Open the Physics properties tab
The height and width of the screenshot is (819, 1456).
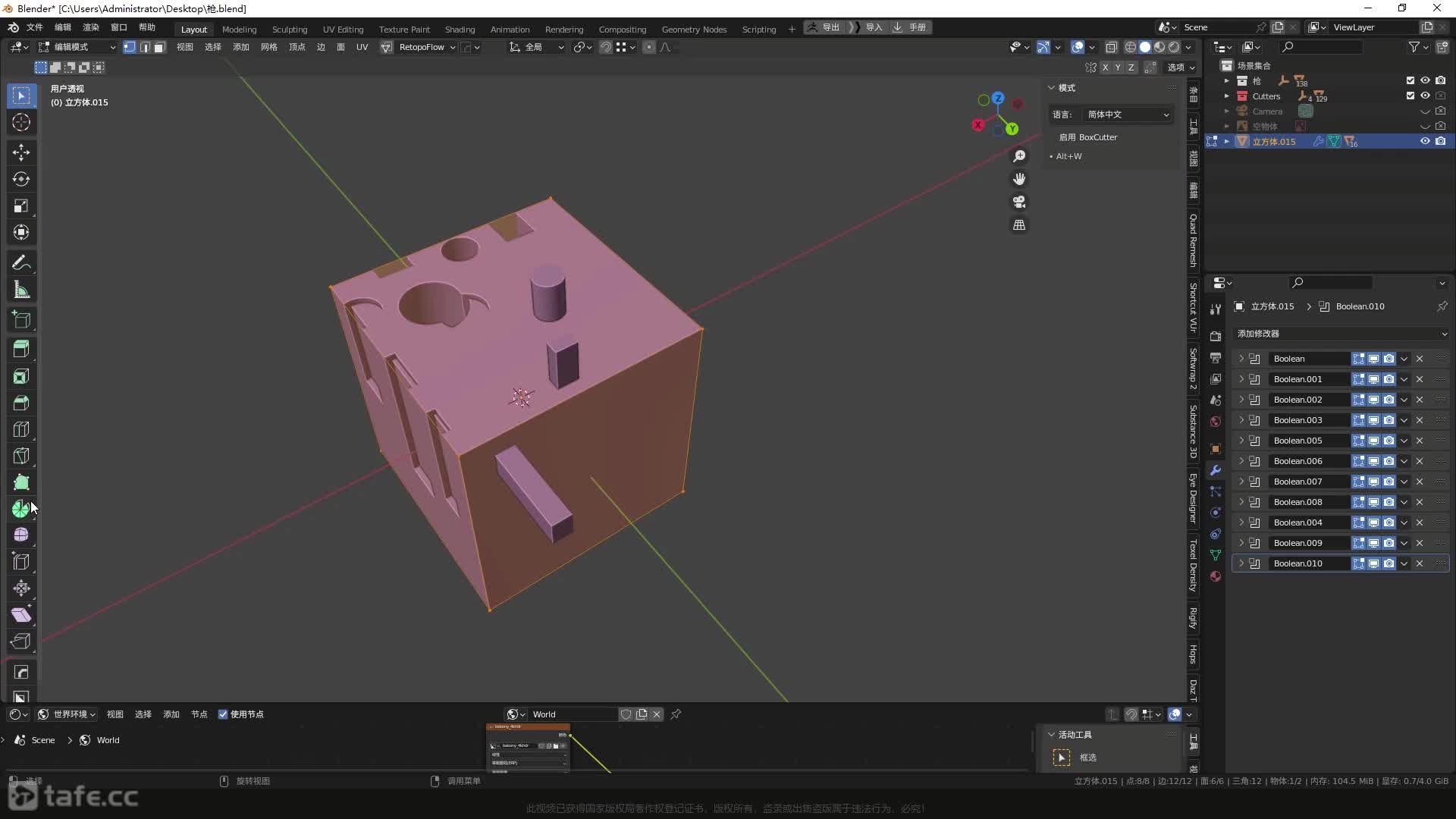[1216, 513]
